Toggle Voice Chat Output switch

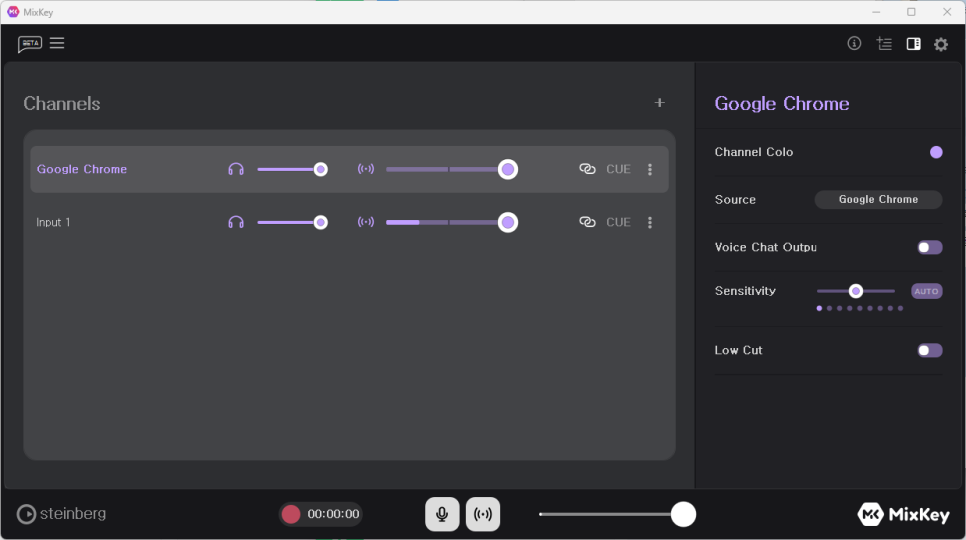(930, 248)
